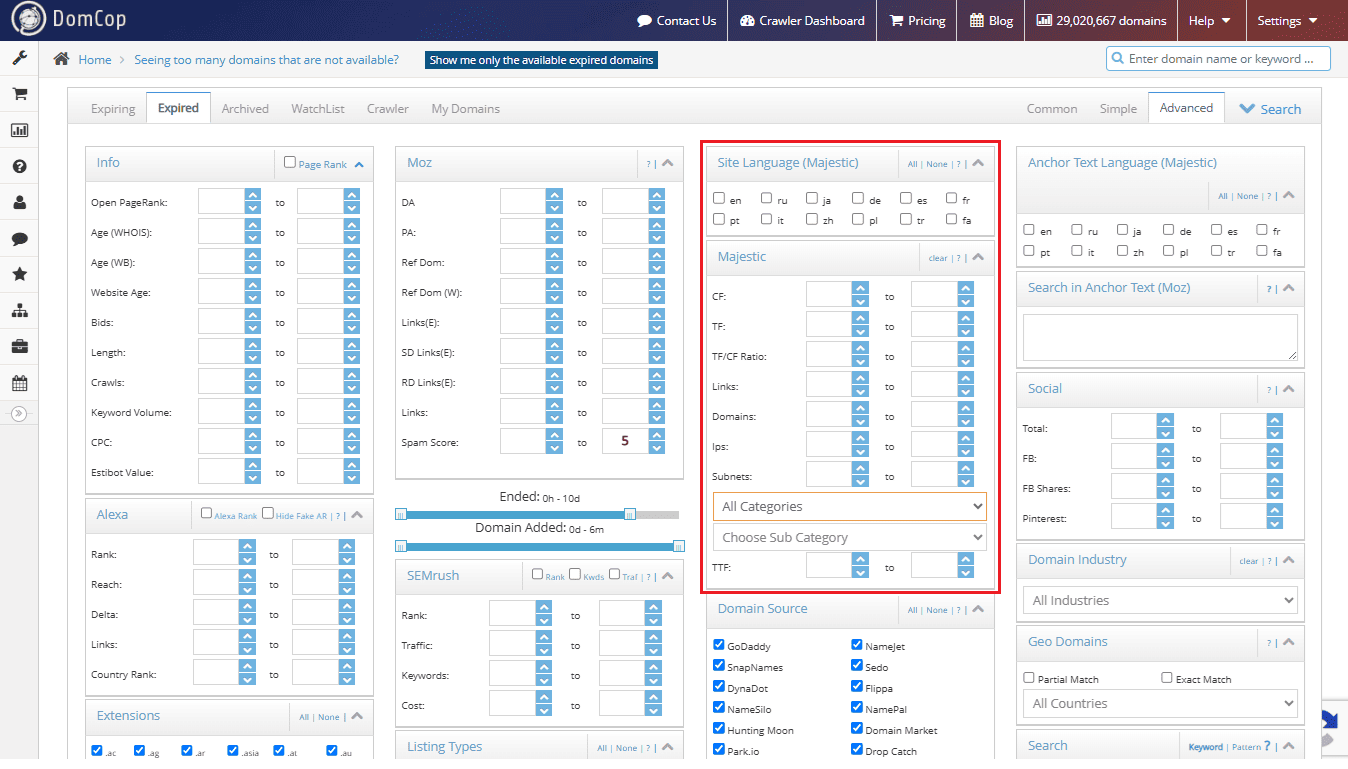Open the Help dropdown menu

1211,20
